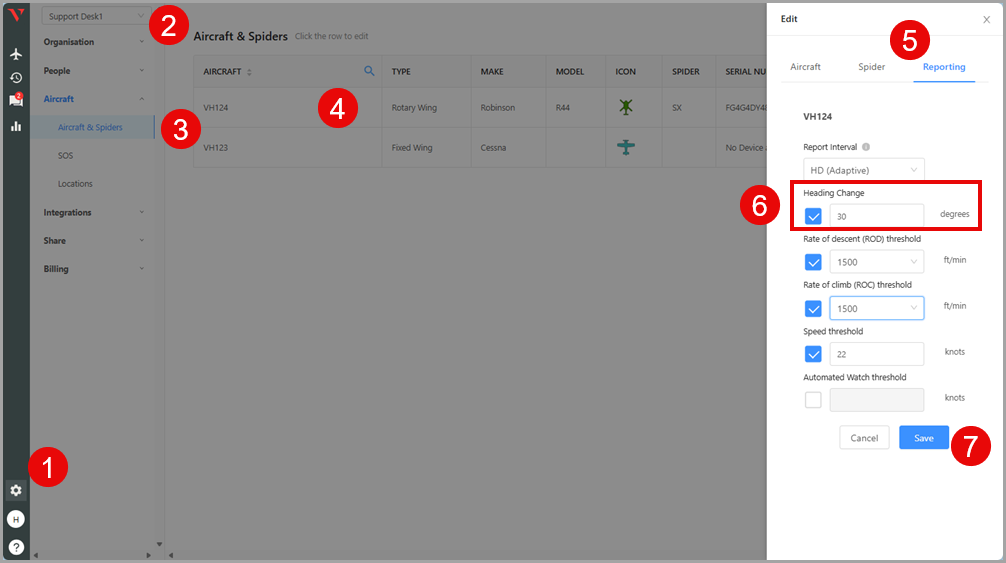Click the search magnifier in Aircraft column
The width and height of the screenshot is (1006, 563).
tap(369, 71)
